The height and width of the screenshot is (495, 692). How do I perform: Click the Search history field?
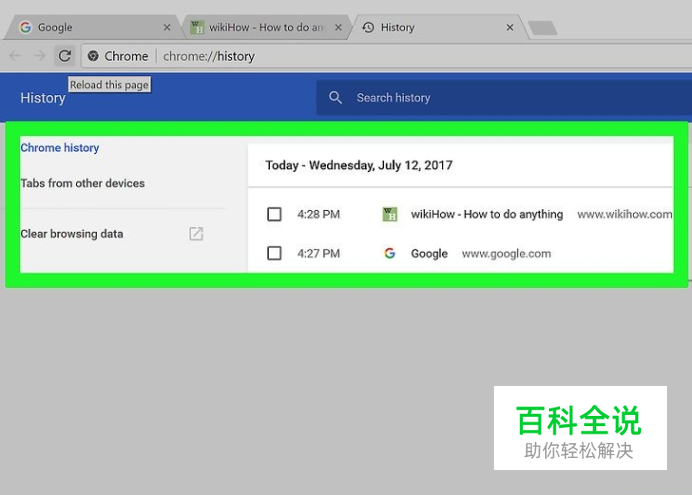[x=504, y=98]
